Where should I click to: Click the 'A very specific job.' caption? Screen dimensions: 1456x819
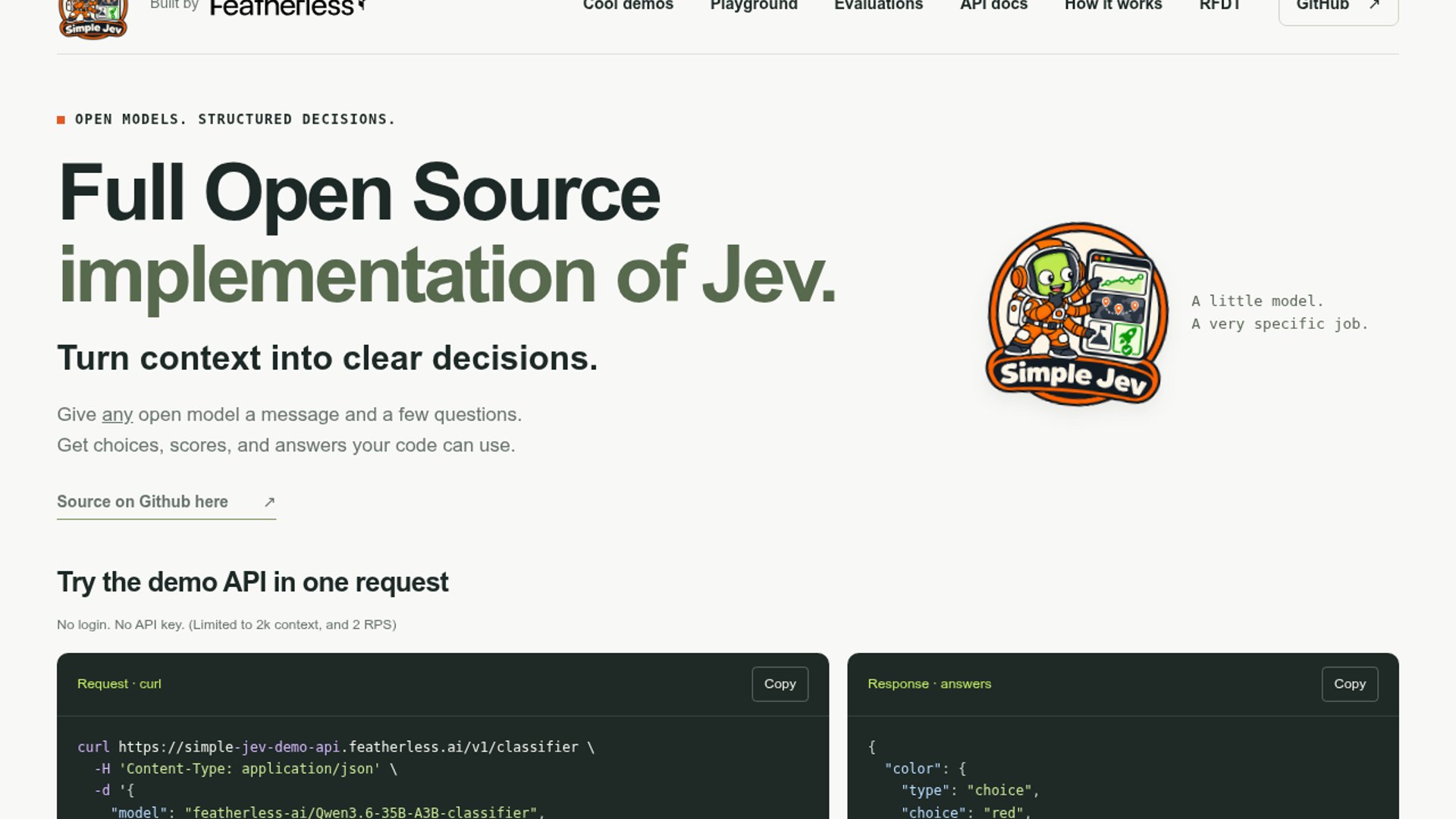(x=1279, y=324)
